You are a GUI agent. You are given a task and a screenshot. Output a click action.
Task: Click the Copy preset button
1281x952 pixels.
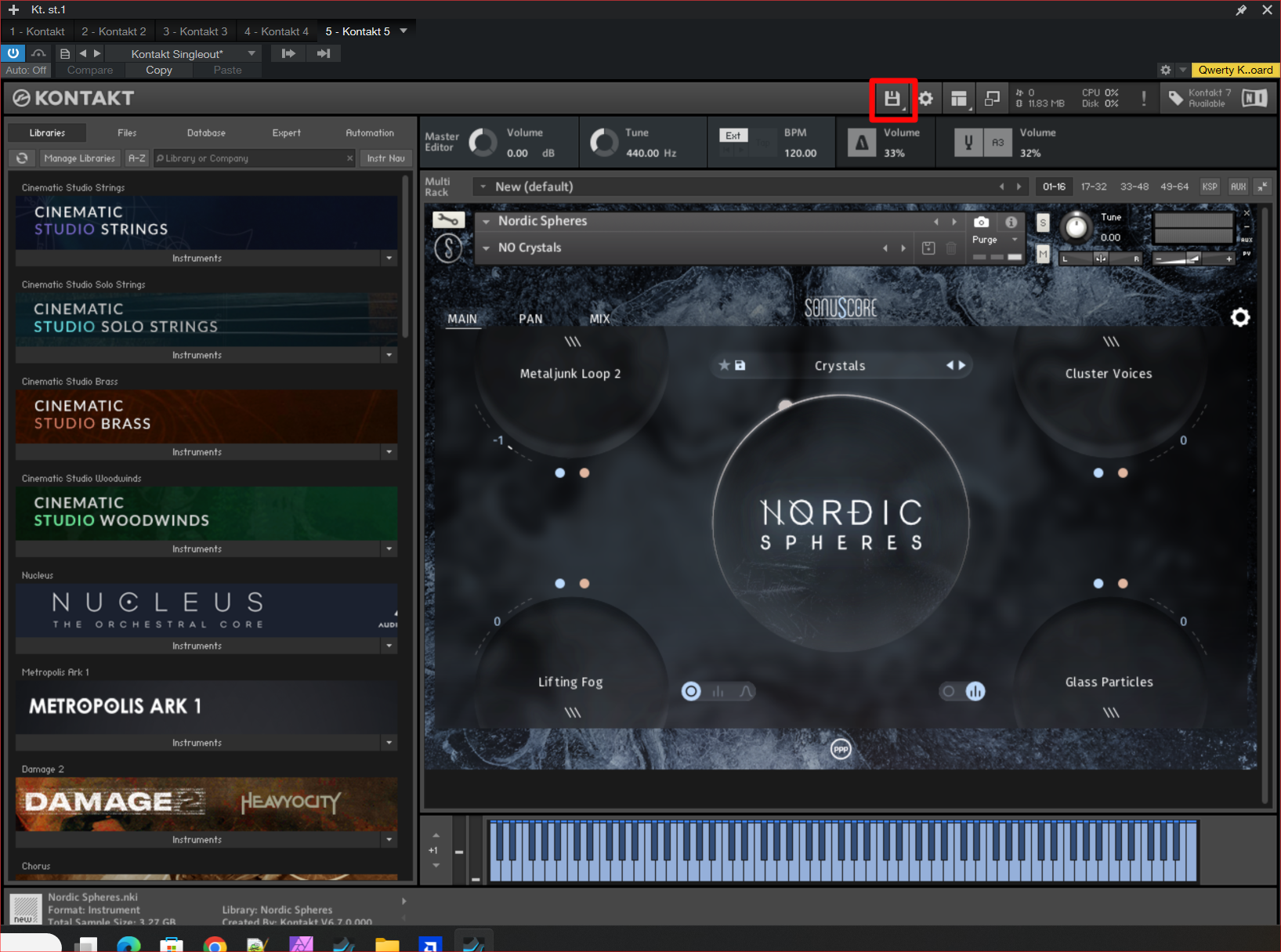[159, 70]
